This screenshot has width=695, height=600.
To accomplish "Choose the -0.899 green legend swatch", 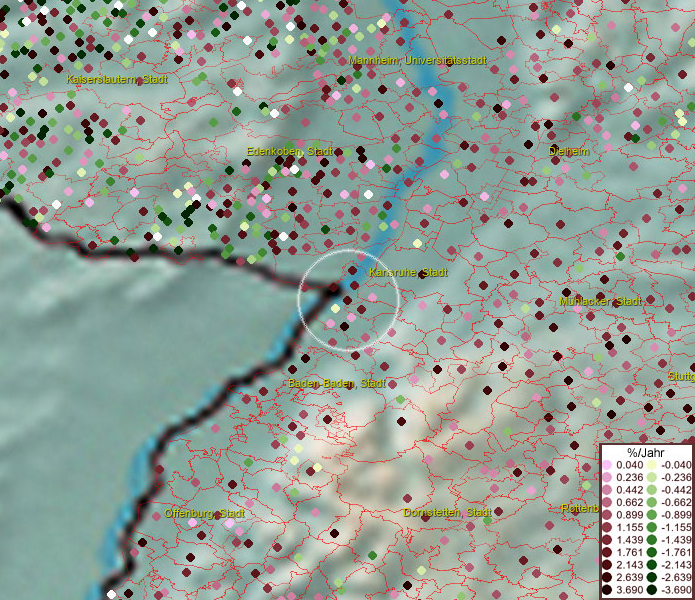I will (x=652, y=515).
